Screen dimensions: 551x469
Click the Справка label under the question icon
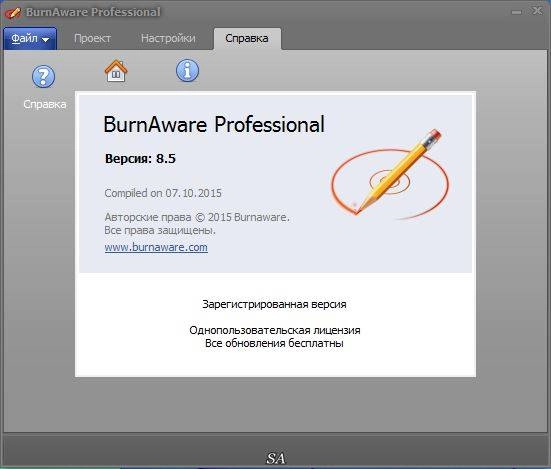click(x=45, y=104)
